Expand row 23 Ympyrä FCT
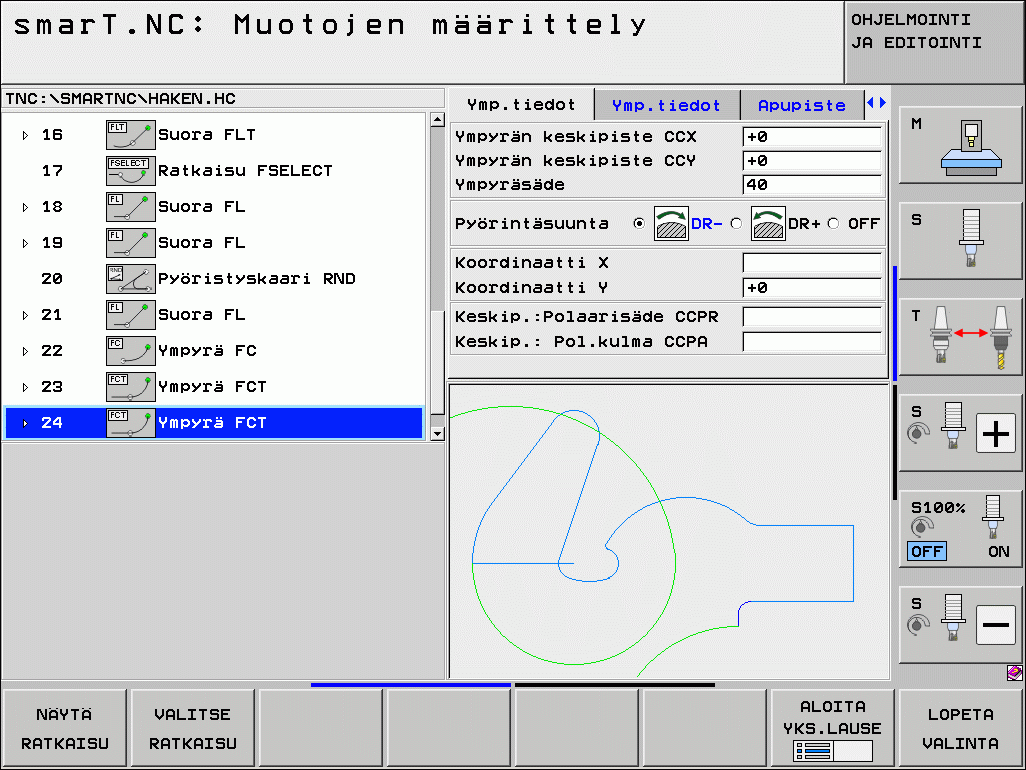This screenshot has width=1026, height=770. pyautogui.click(x=25, y=387)
